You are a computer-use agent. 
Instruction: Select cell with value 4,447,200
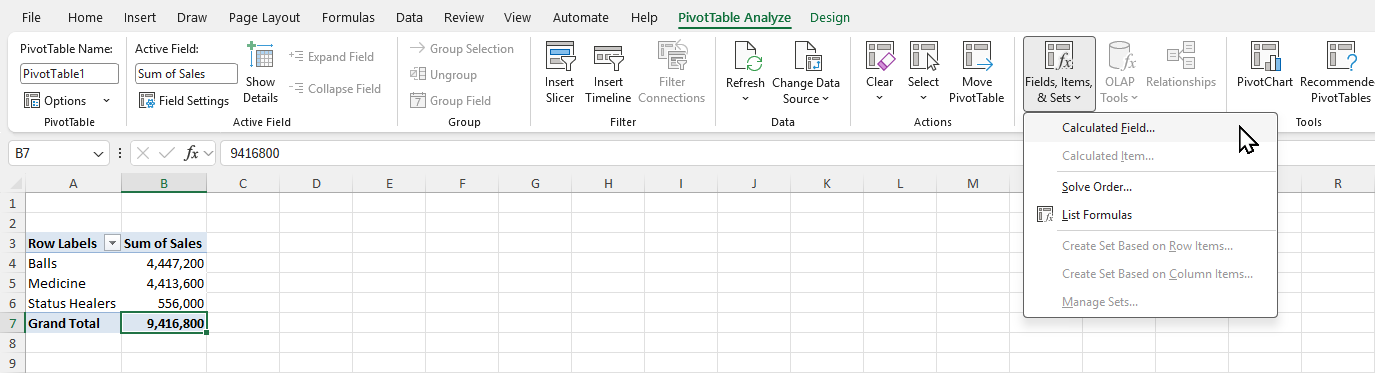point(164,263)
